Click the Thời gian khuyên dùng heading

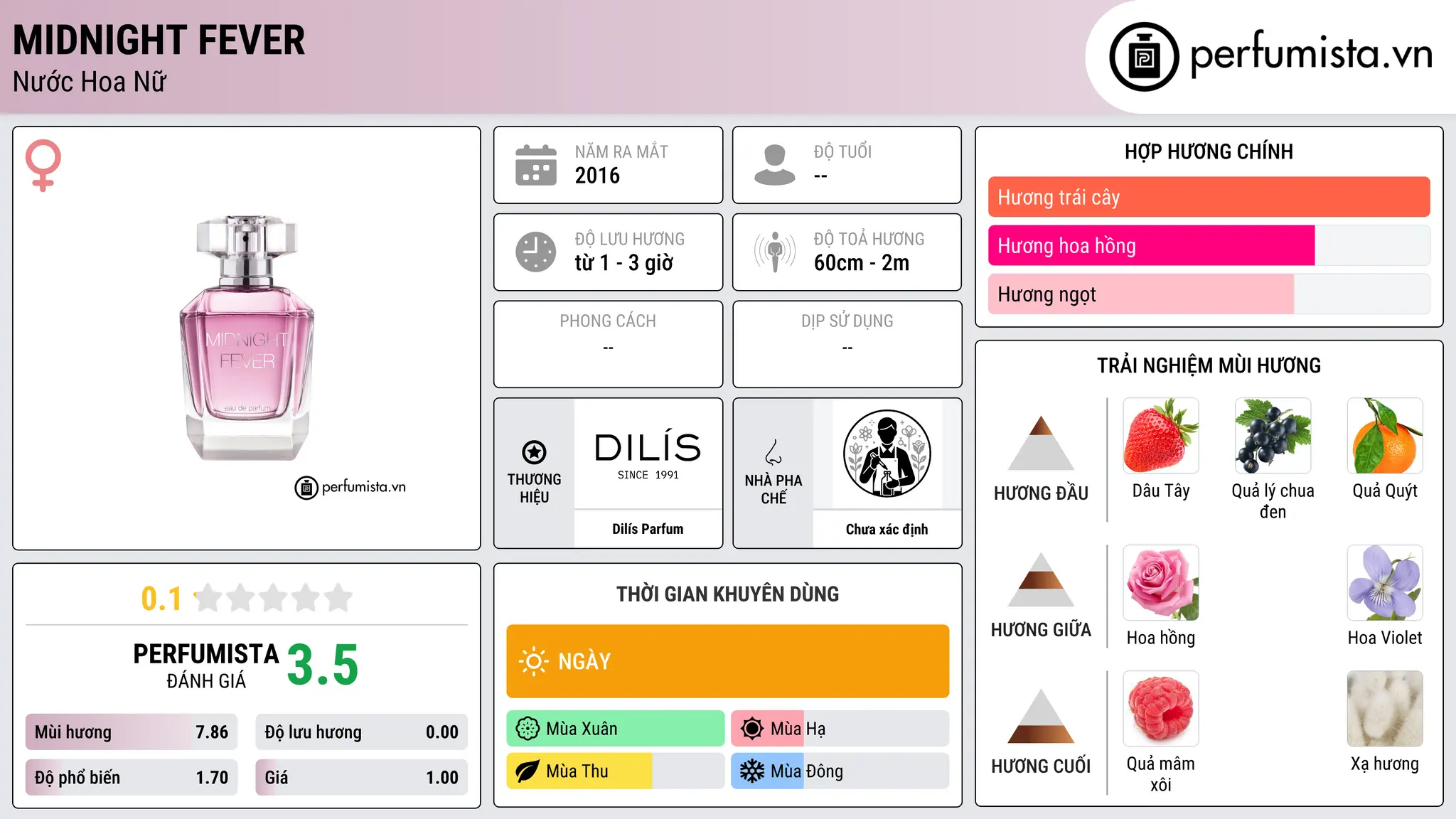tap(727, 594)
